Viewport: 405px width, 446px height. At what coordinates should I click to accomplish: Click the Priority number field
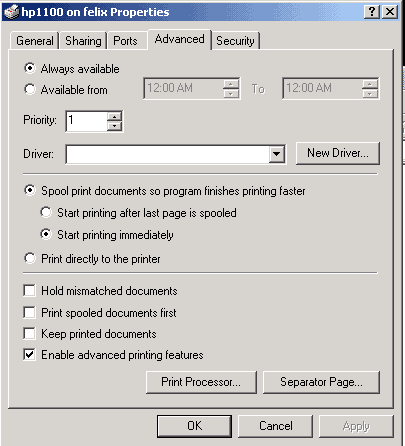click(87, 121)
